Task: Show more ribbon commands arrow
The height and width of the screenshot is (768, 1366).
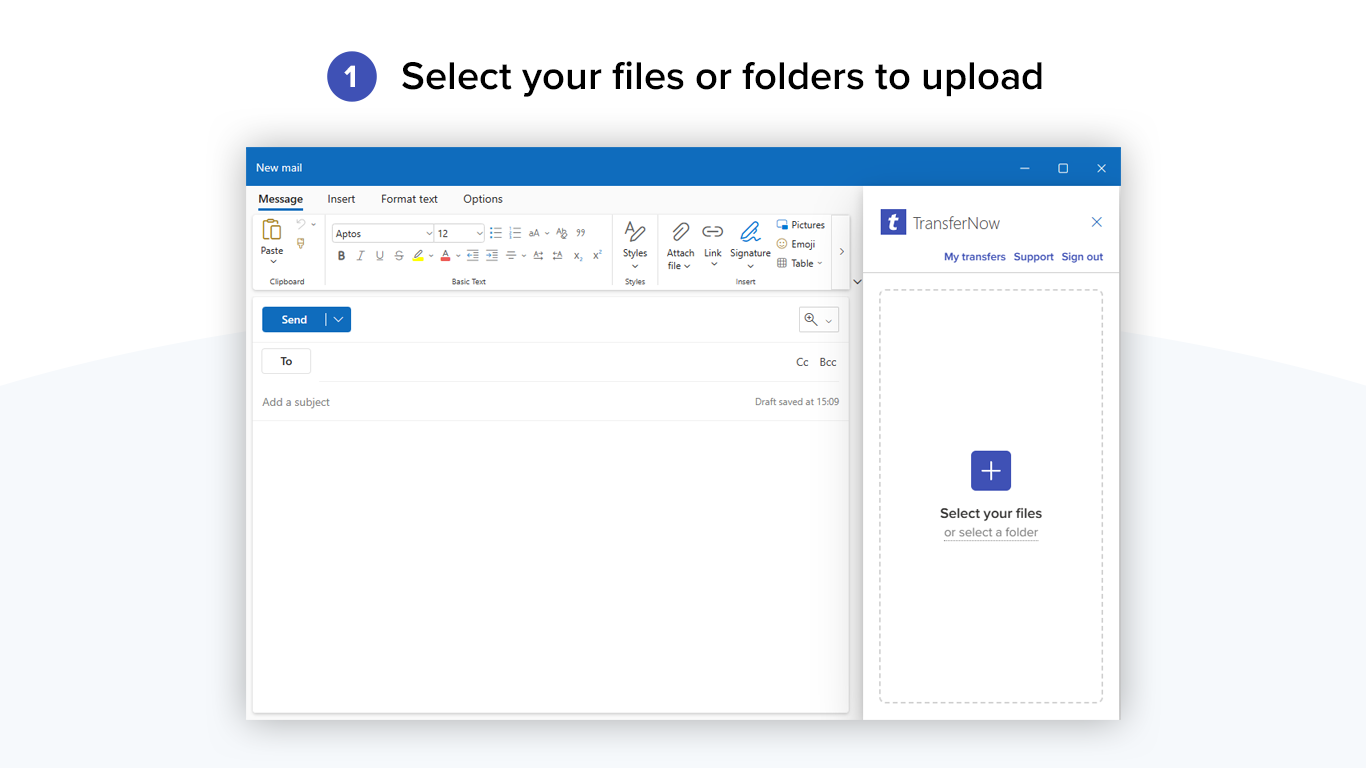Action: click(841, 251)
